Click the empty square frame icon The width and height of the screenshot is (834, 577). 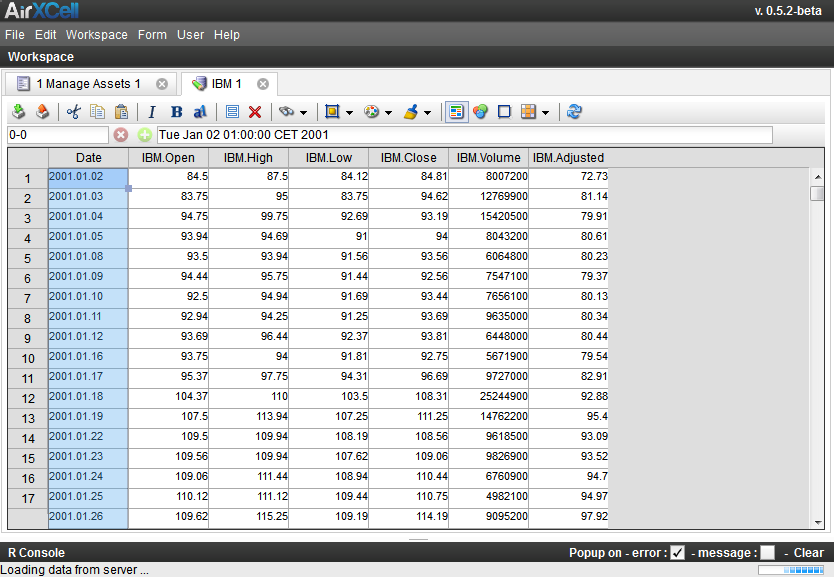(504, 112)
